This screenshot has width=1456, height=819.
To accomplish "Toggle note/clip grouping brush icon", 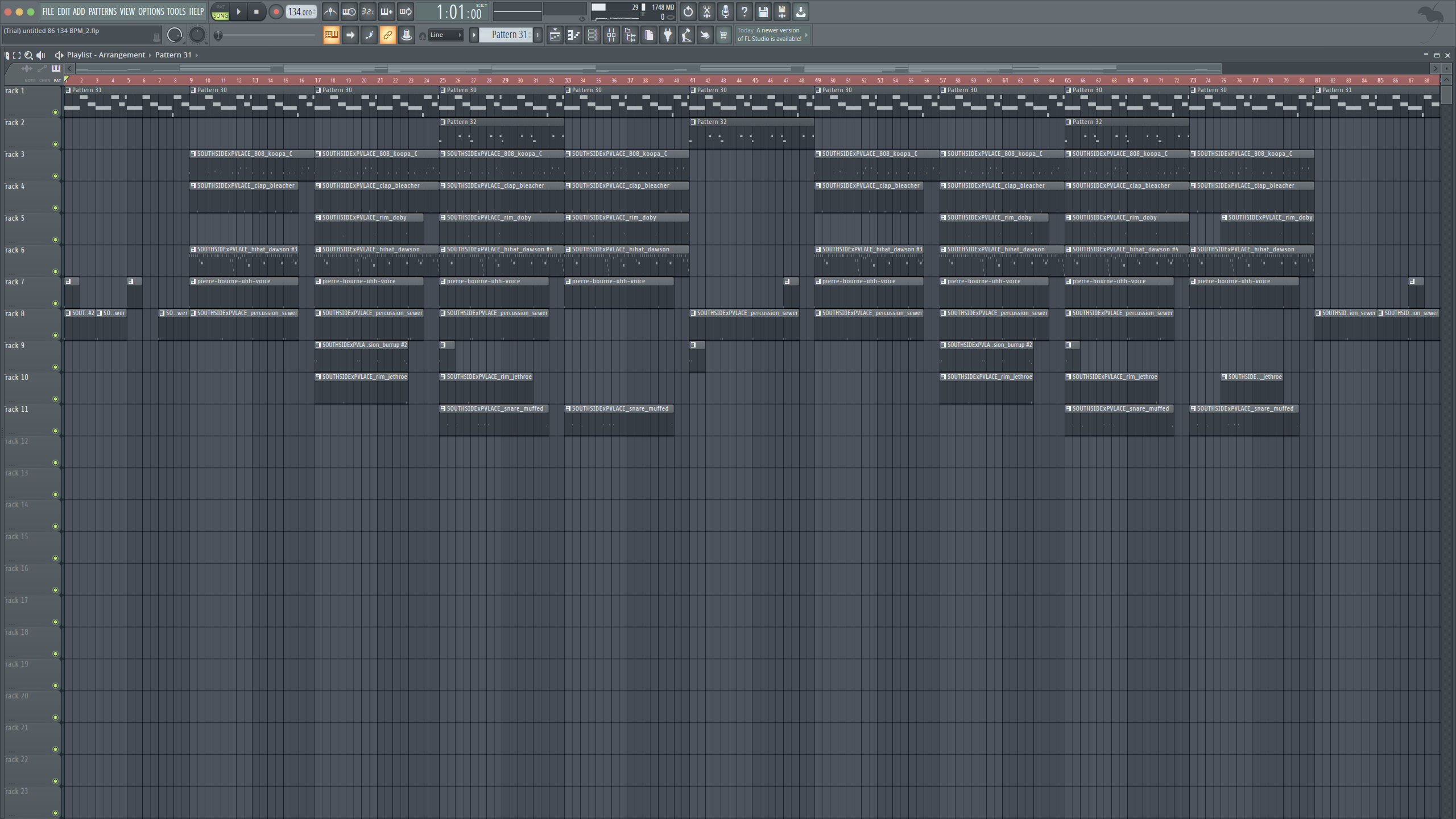I will (369, 35).
